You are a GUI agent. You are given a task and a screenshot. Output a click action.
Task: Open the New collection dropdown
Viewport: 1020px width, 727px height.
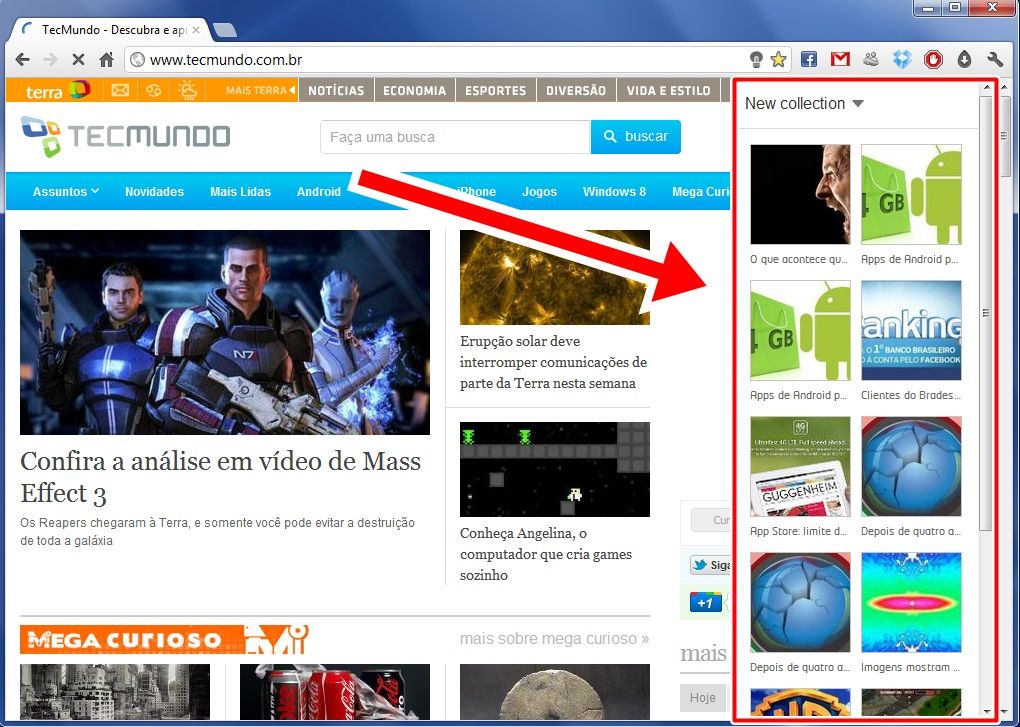coord(804,103)
